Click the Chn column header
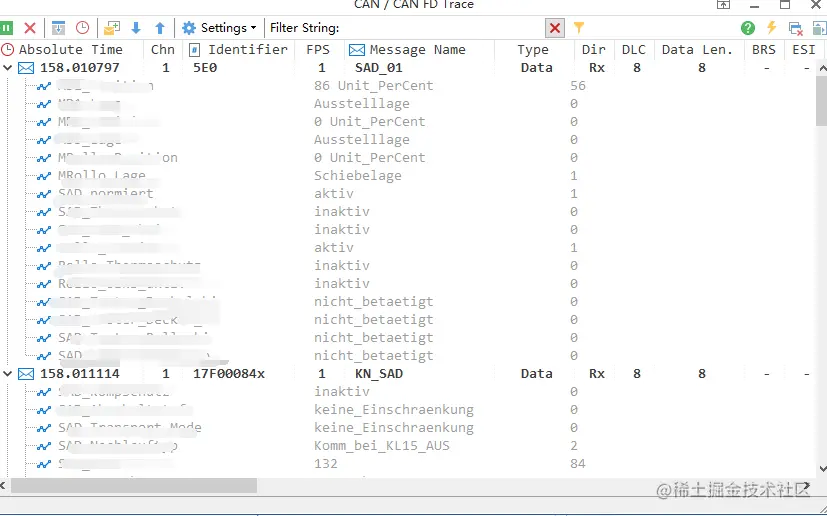 coord(162,50)
